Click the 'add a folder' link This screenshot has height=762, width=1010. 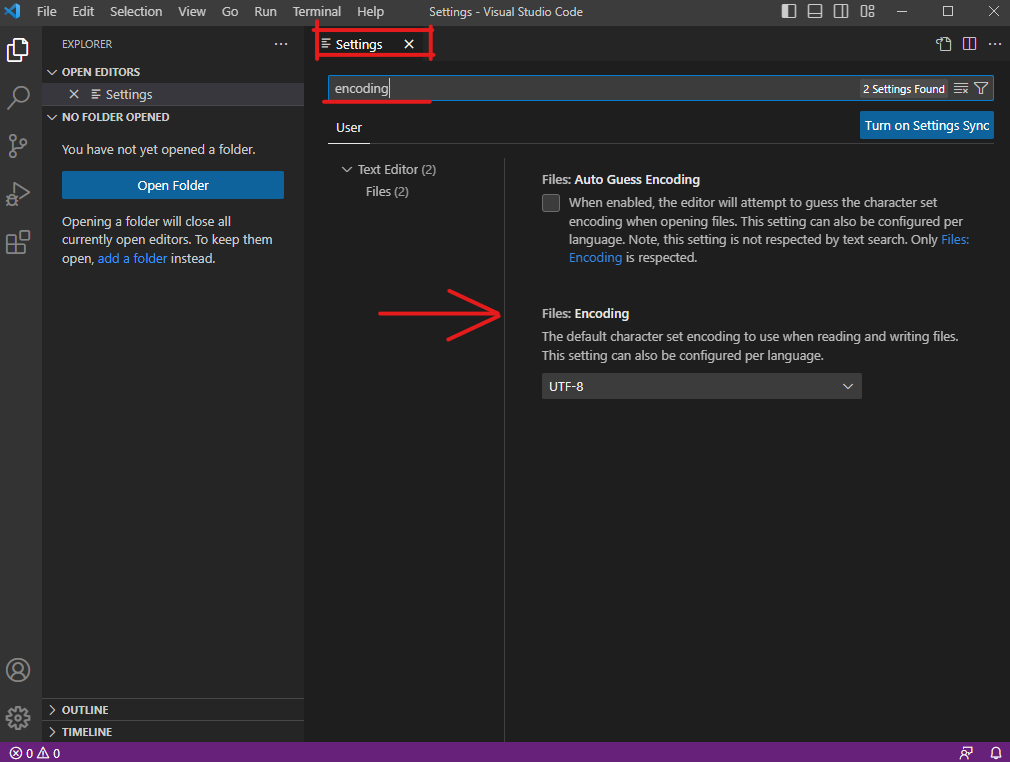(x=133, y=258)
